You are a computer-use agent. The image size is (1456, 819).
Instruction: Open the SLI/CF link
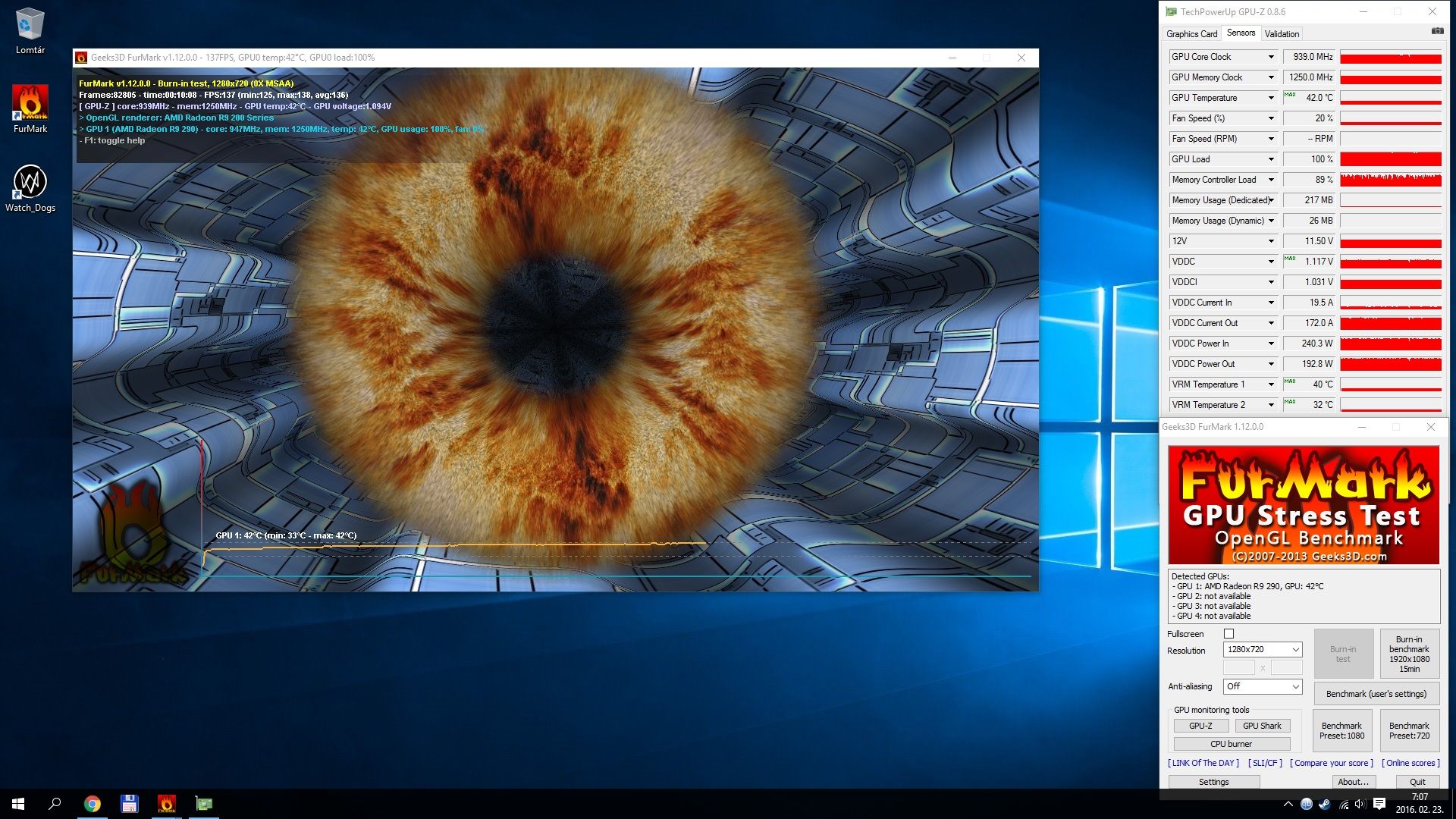click(x=1265, y=763)
